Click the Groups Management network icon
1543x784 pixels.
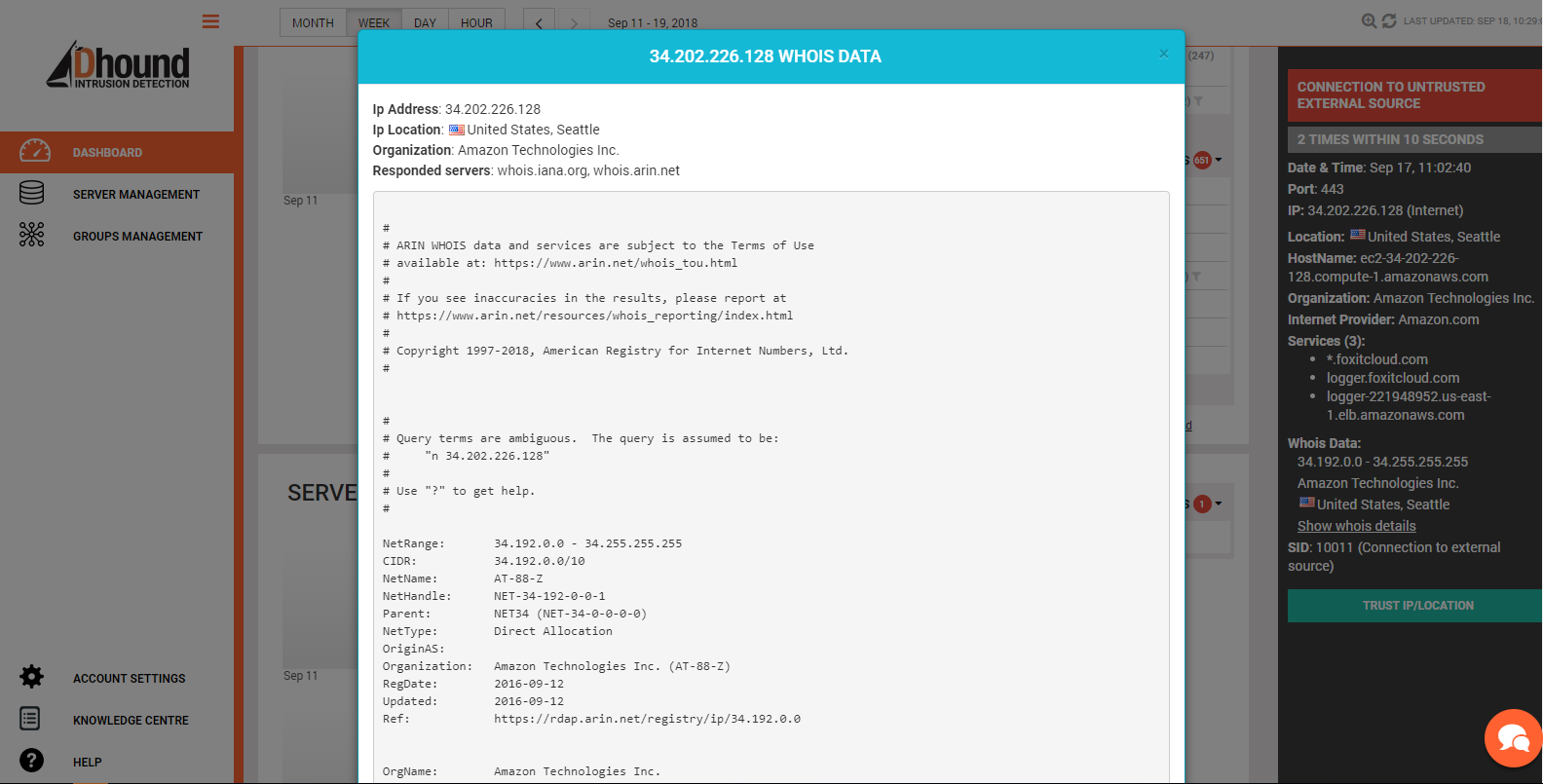(32, 235)
